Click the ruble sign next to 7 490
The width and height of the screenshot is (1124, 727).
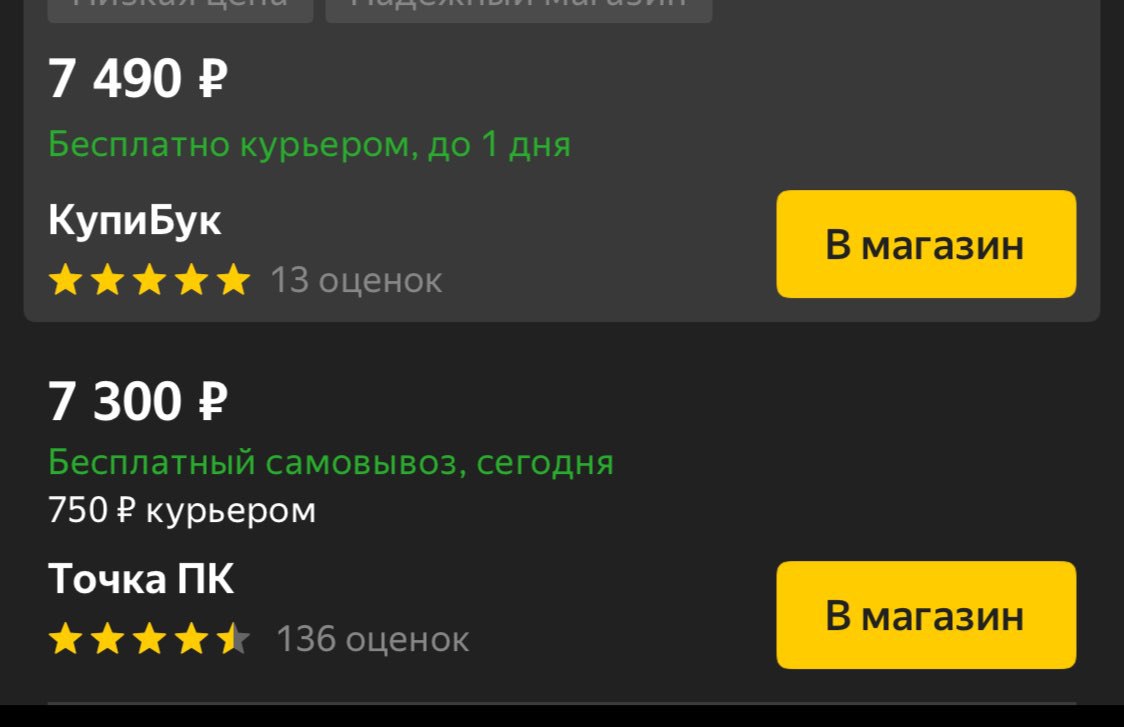pos(212,79)
